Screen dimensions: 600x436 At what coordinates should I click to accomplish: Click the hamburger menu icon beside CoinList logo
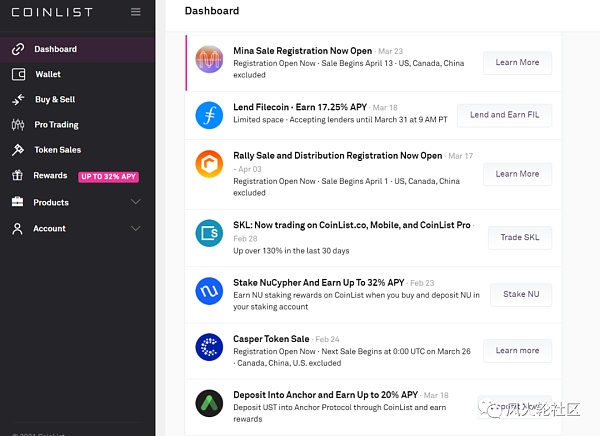(x=136, y=12)
